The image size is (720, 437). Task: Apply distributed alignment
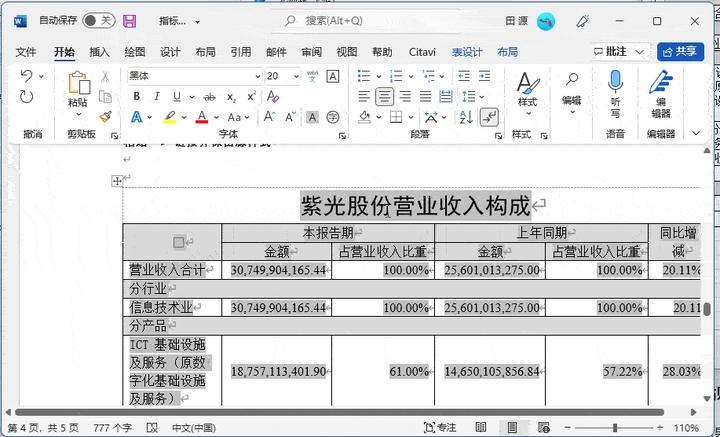[446, 96]
